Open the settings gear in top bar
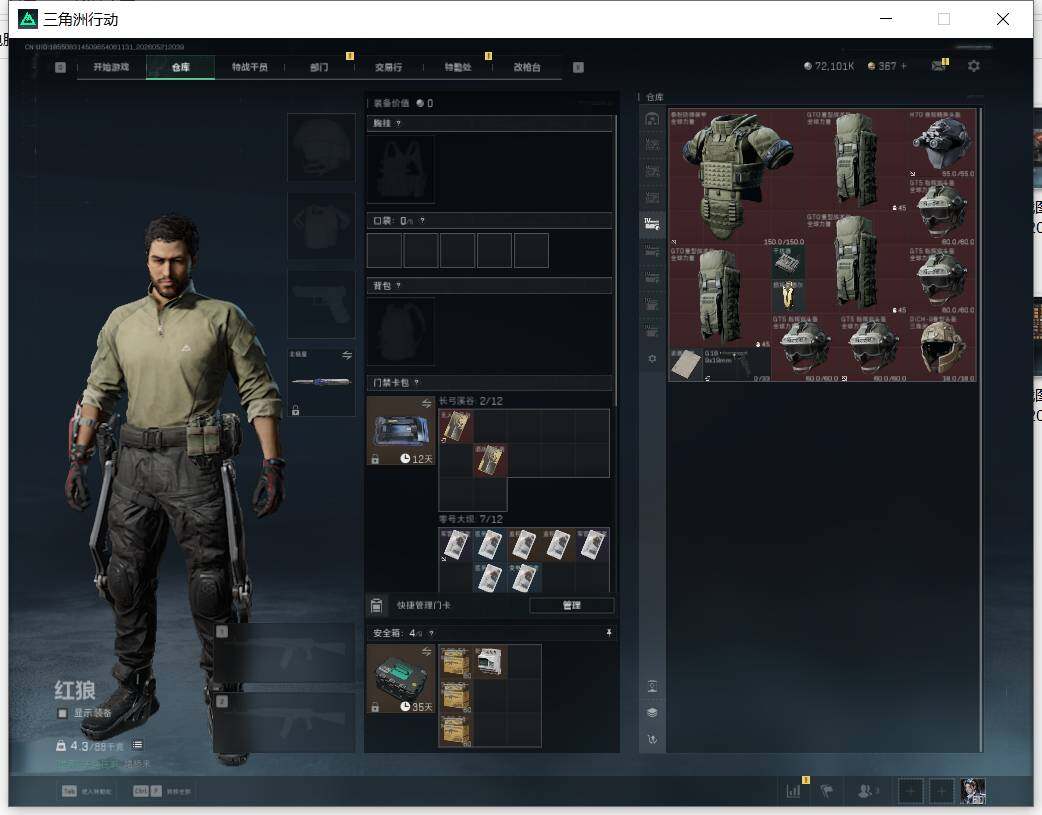The image size is (1042, 815). point(974,66)
